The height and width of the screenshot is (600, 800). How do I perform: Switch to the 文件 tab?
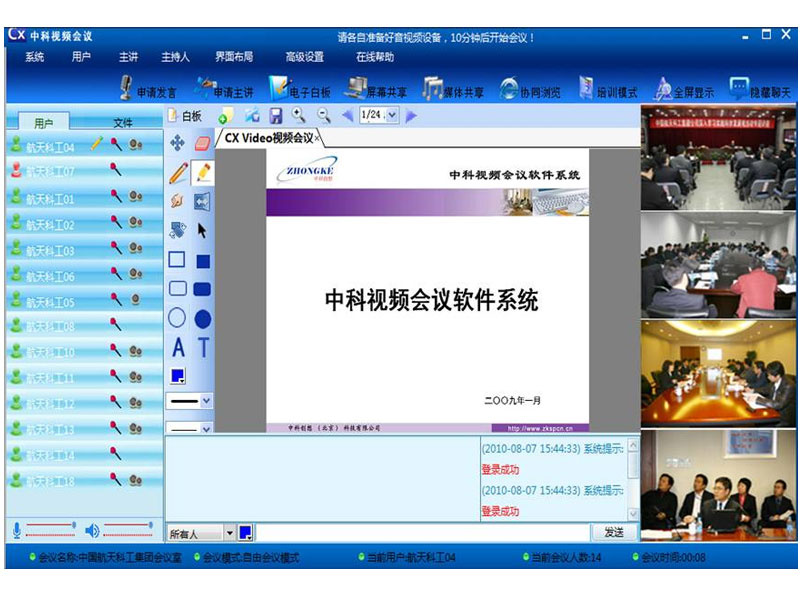(x=122, y=122)
